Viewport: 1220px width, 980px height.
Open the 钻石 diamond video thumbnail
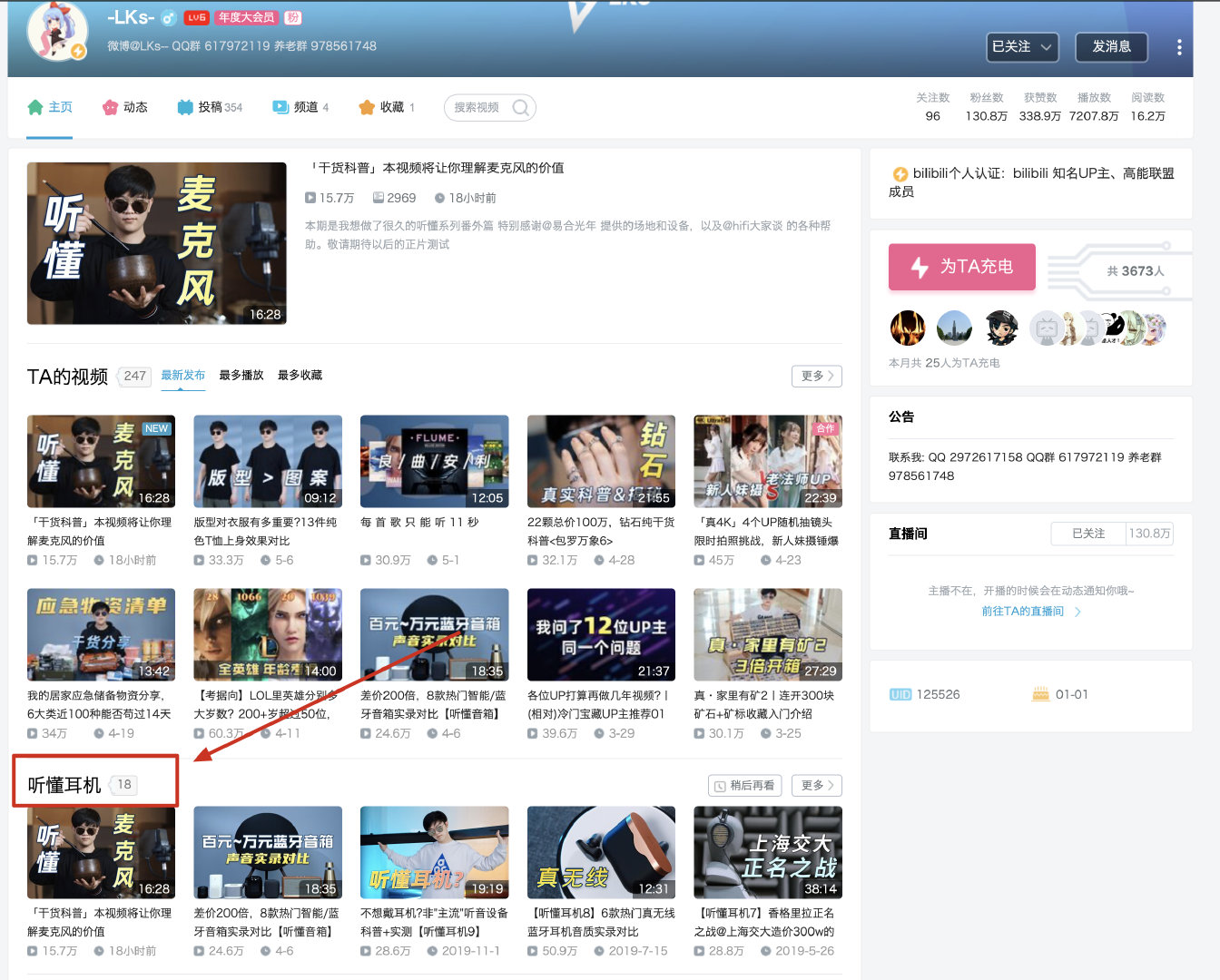(x=601, y=461)
